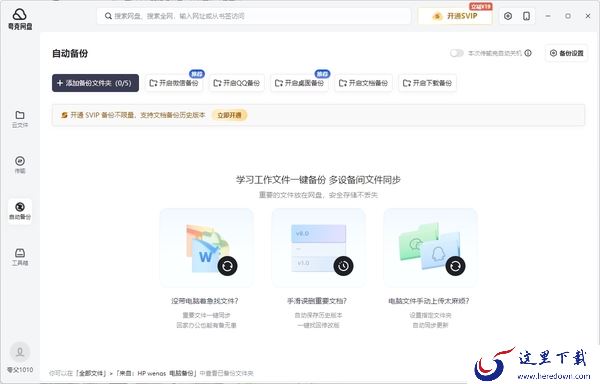This screenshot has width=600, height=384.
Task: Close the Quark netdisk window
Action: [x=588, y=16]
